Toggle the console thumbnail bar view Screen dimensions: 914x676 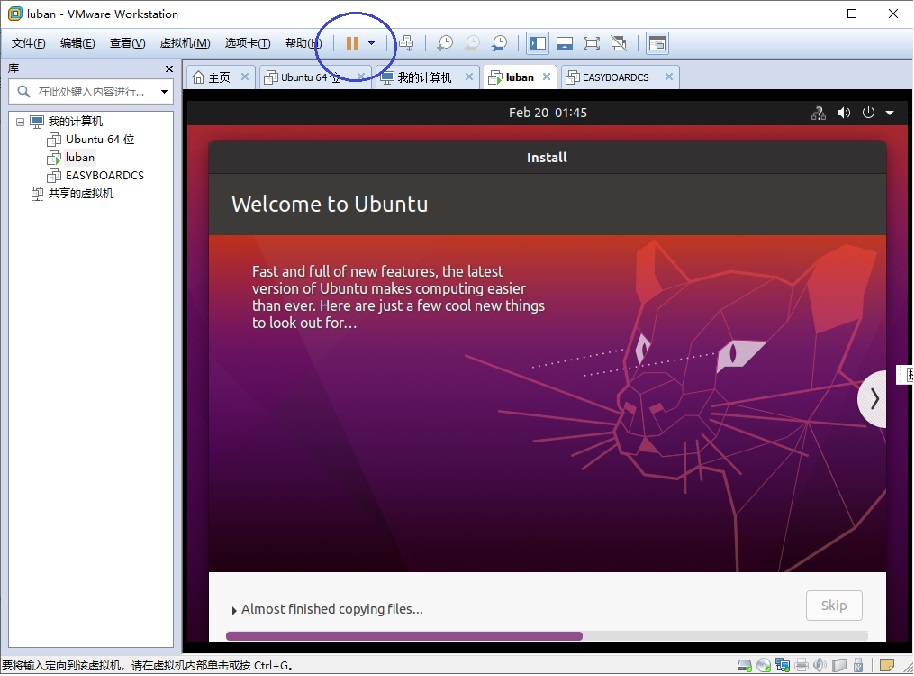564,42
